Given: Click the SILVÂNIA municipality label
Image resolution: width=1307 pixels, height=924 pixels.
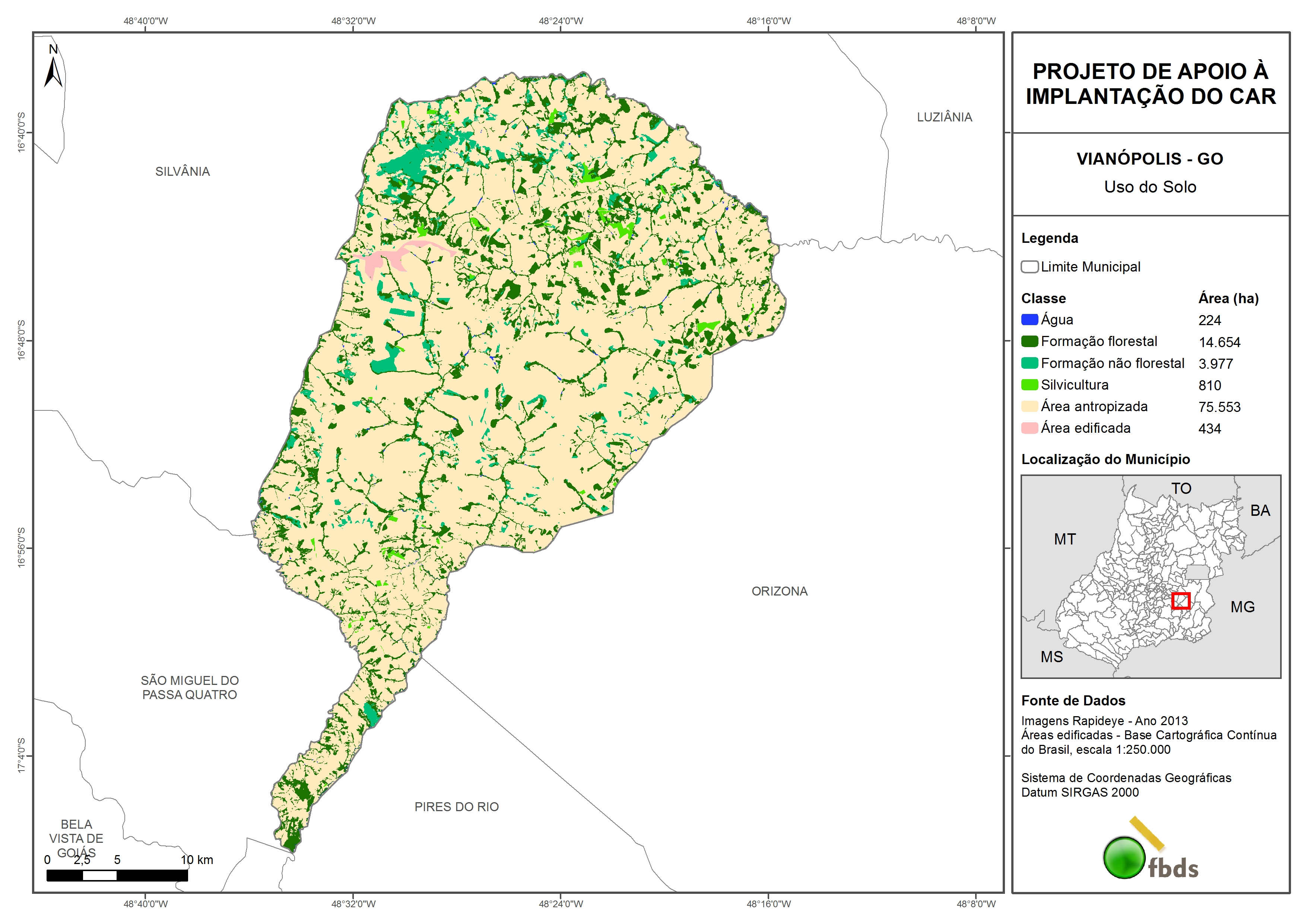Looking at the screenshot, I should (x=182, y=171).
